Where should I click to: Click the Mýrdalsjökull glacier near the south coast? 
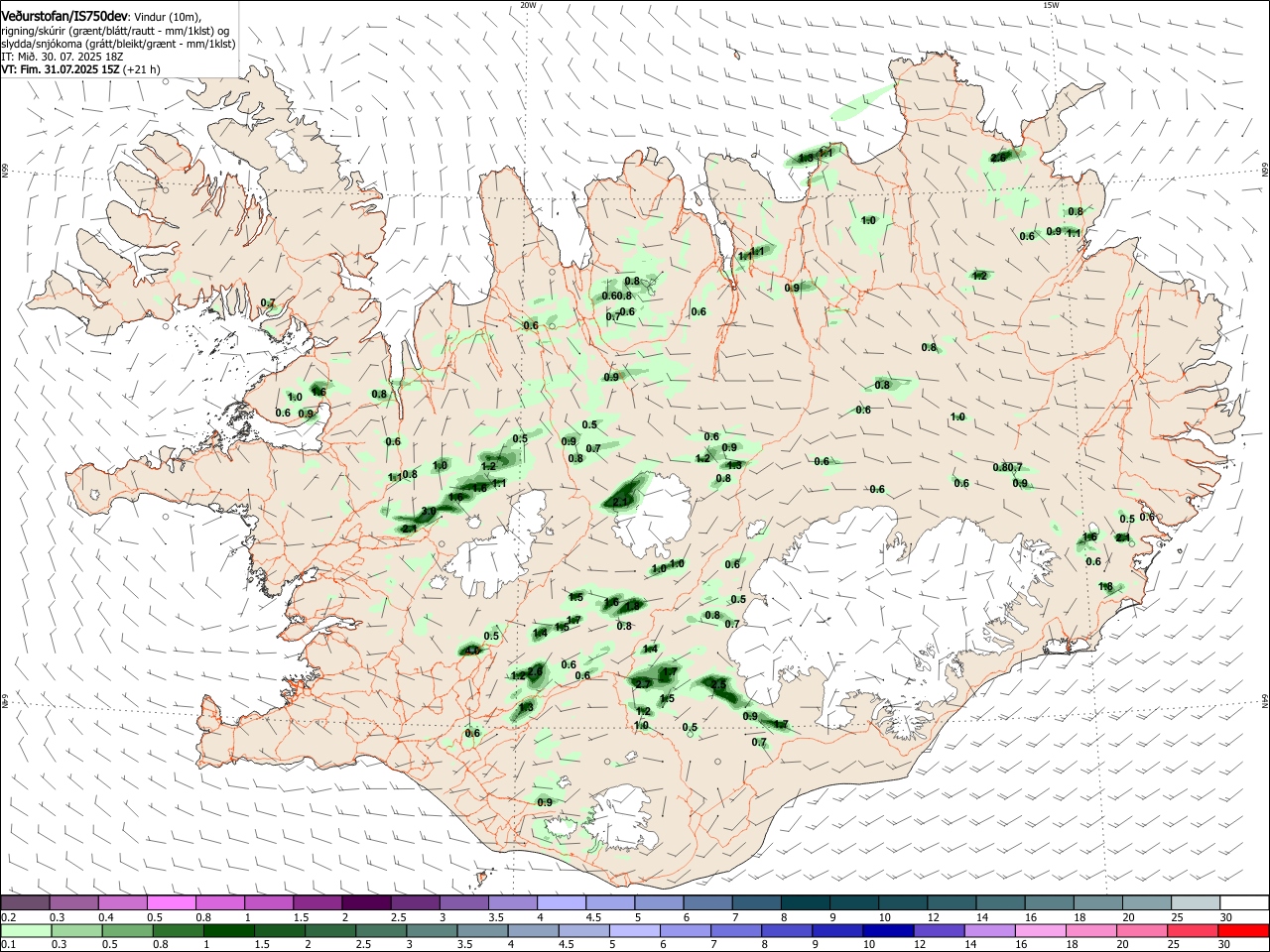[x=620, y=819]
